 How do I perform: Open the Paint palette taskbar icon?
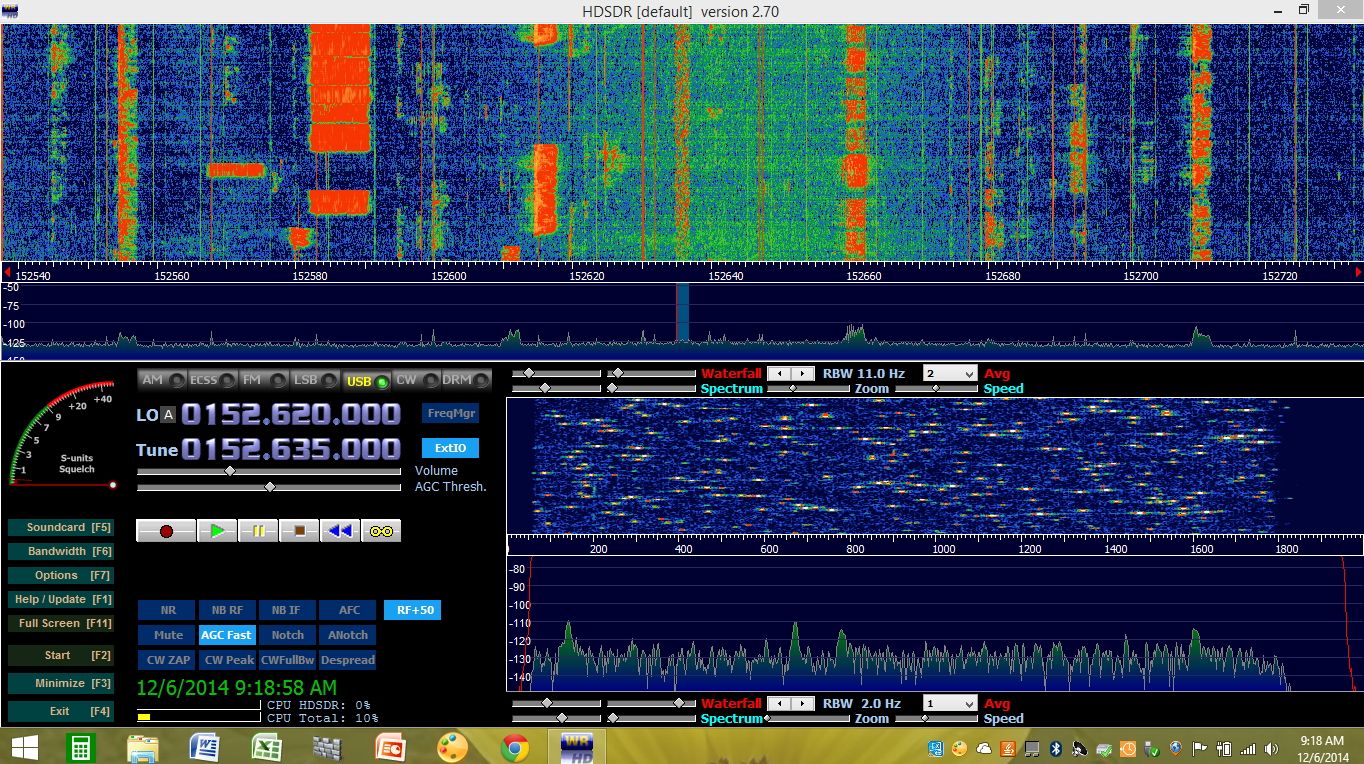coord(452,747)
